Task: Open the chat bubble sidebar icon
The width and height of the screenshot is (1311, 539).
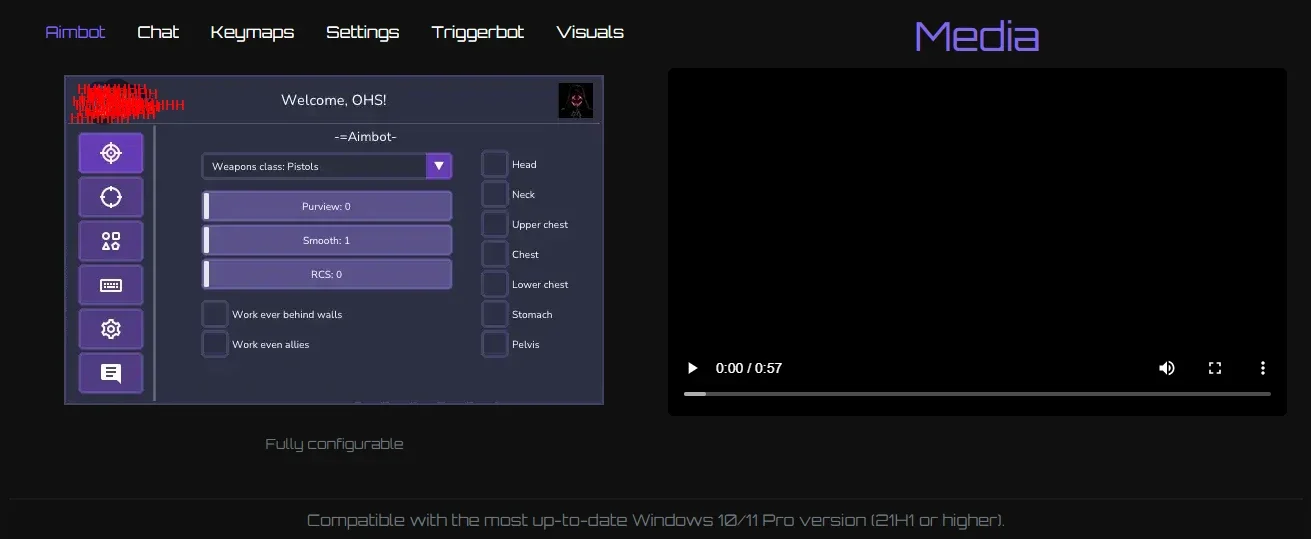Action: click(111, 373)
